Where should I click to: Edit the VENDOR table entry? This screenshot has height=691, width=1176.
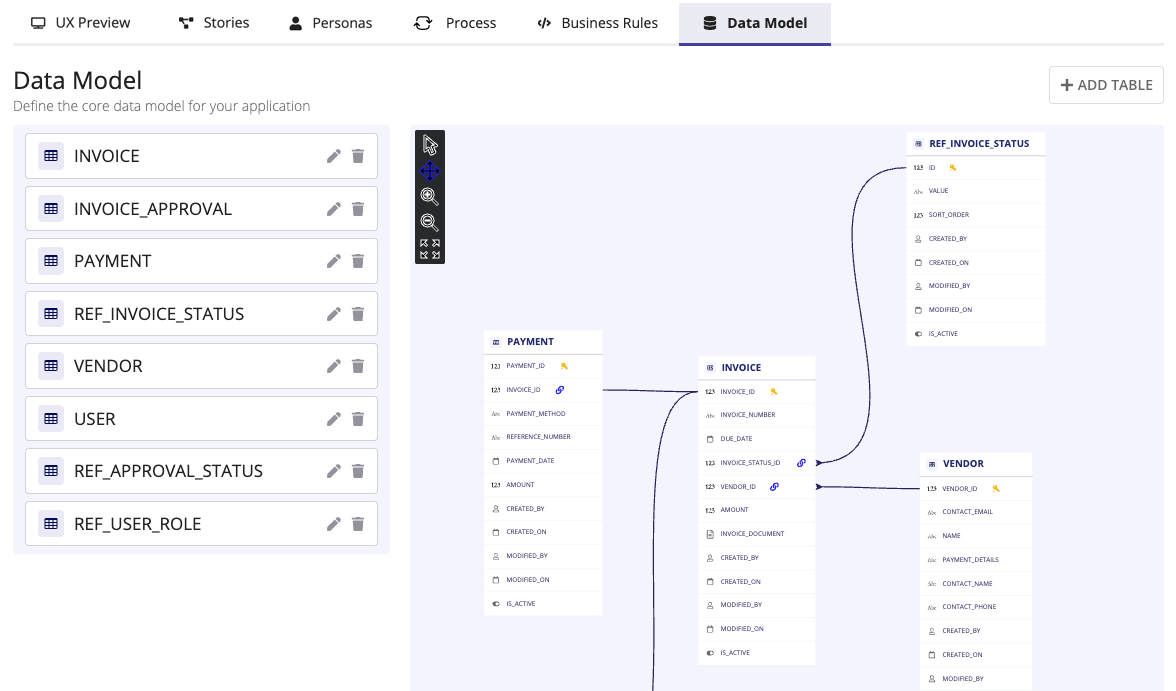[x=334, y=366]
